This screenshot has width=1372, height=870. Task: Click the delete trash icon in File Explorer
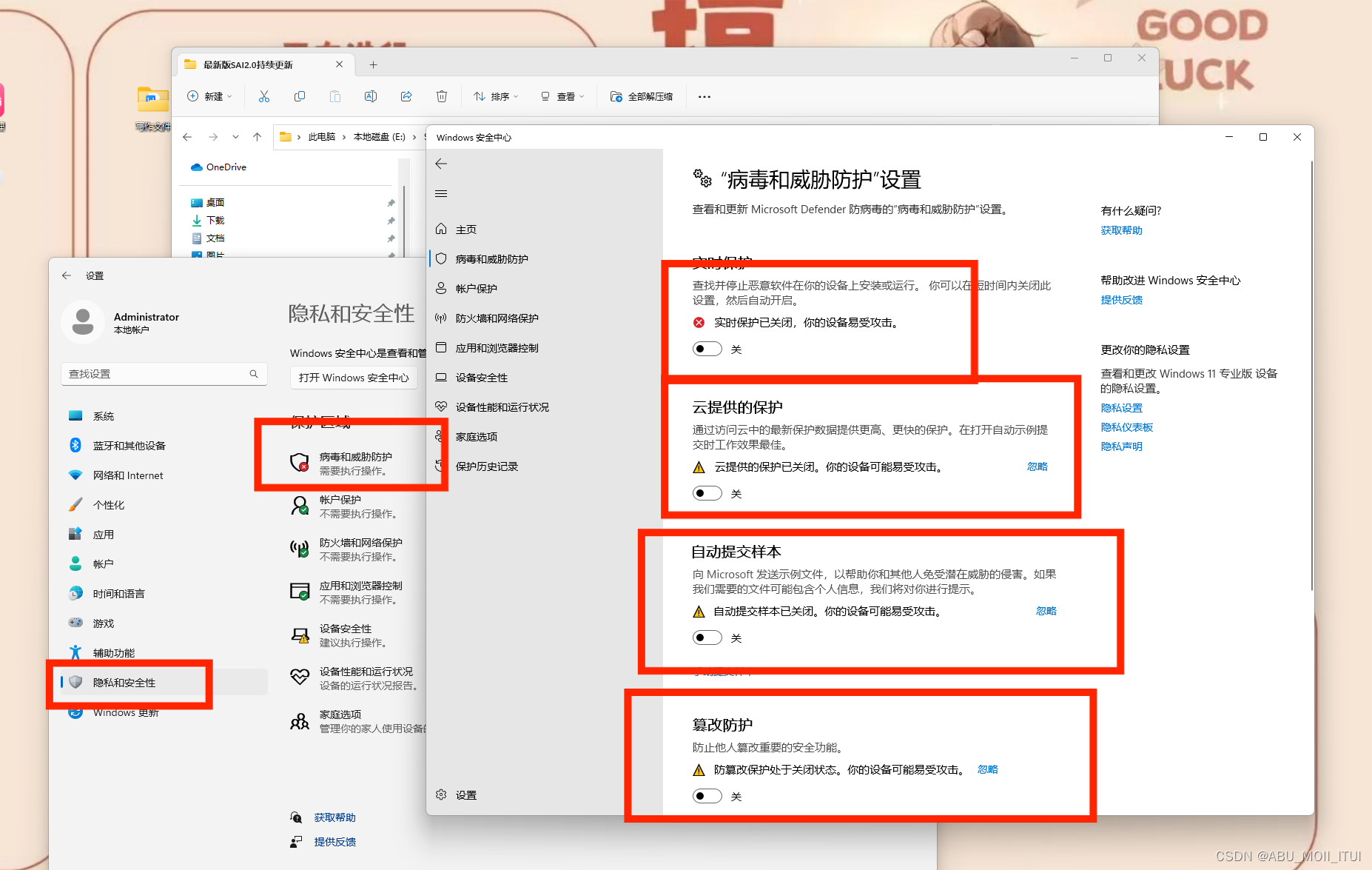442,96
